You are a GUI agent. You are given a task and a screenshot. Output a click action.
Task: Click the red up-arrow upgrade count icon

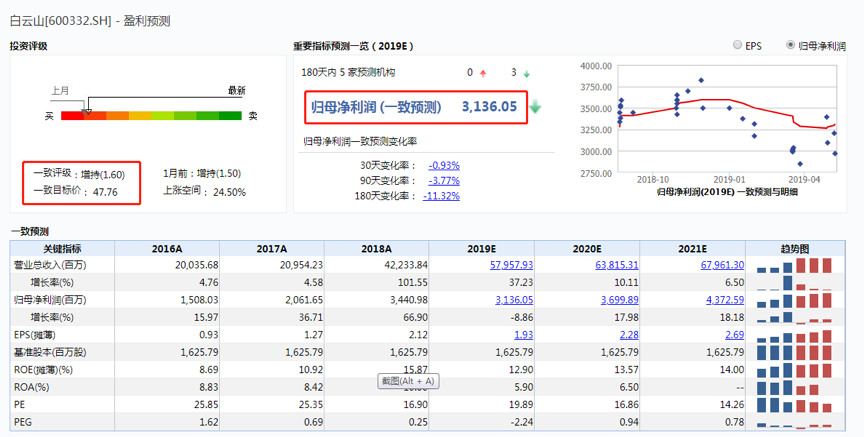coord(483,73)
